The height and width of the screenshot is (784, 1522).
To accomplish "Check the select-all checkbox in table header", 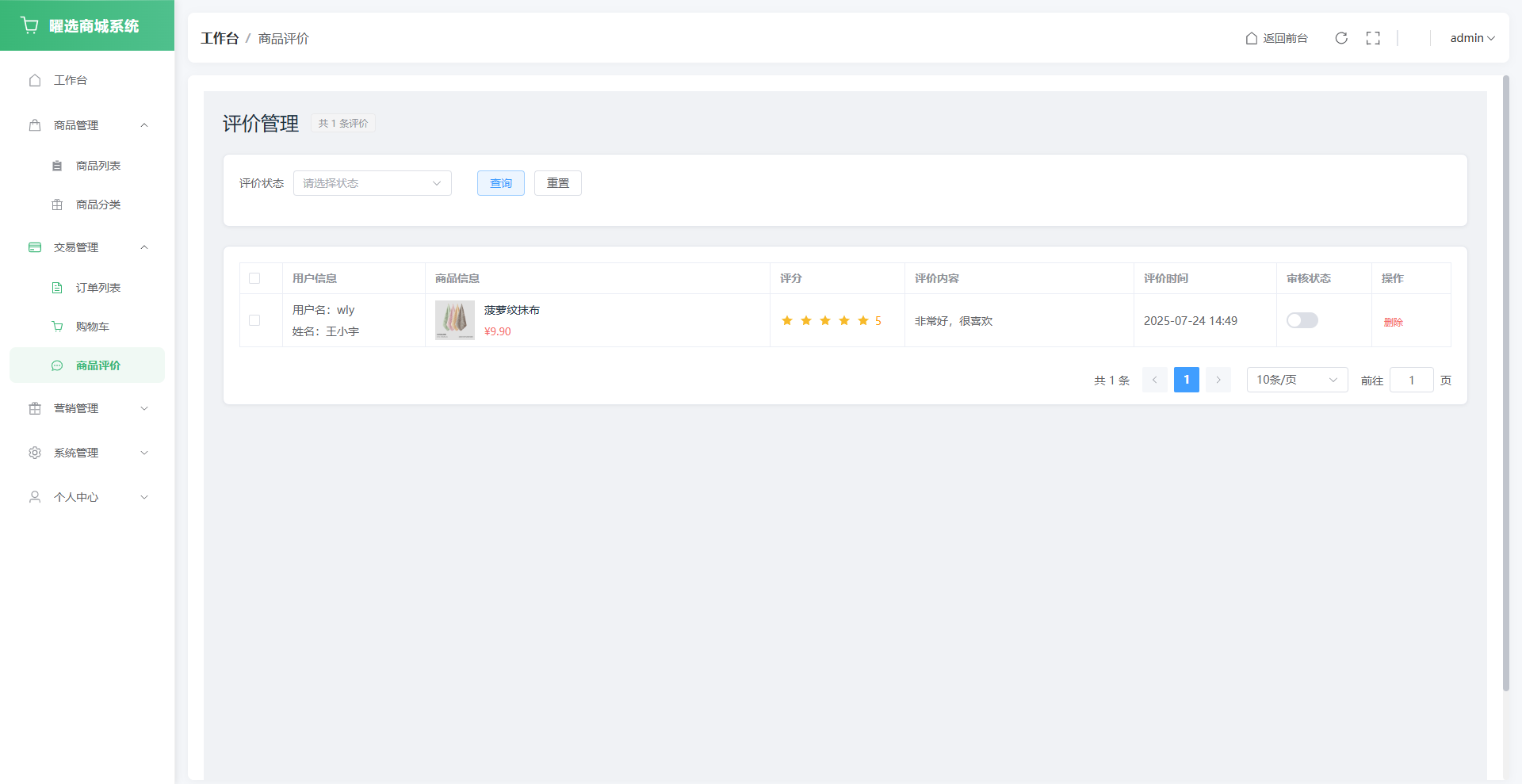I will pos(254,278).
